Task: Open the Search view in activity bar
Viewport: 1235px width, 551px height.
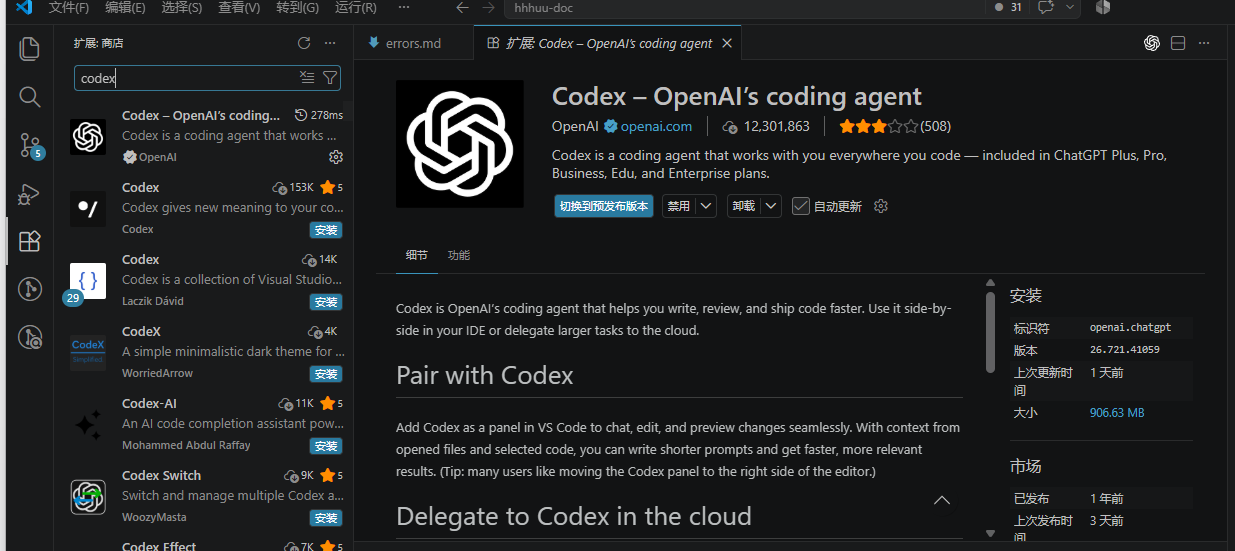Action: (x=30, y=97)
